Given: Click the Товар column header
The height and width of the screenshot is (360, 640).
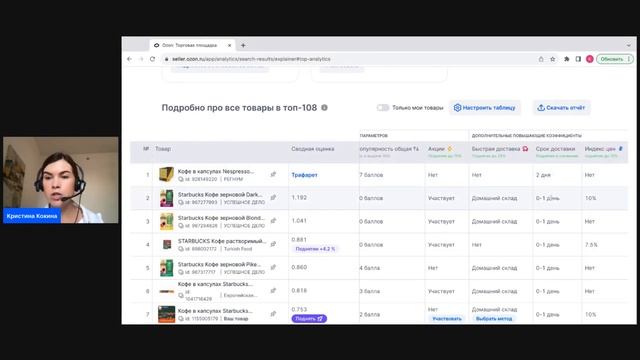Looking at the screenshot, I should (163, 149).
